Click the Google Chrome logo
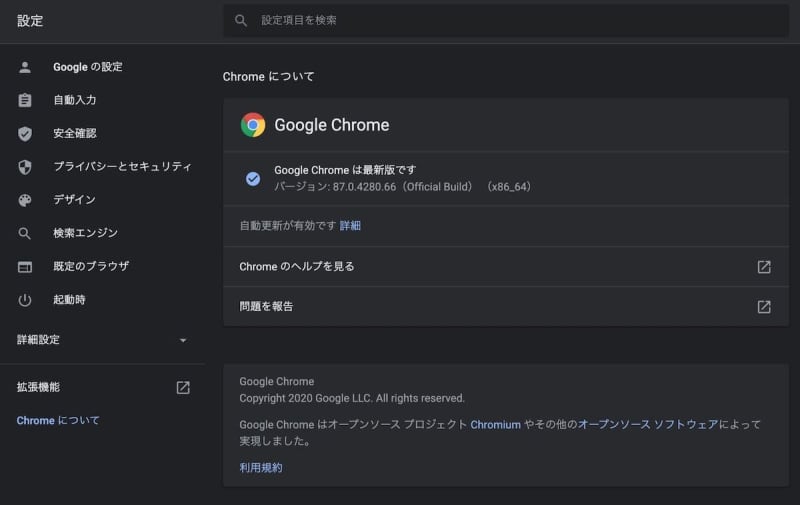 pos(253,125)
